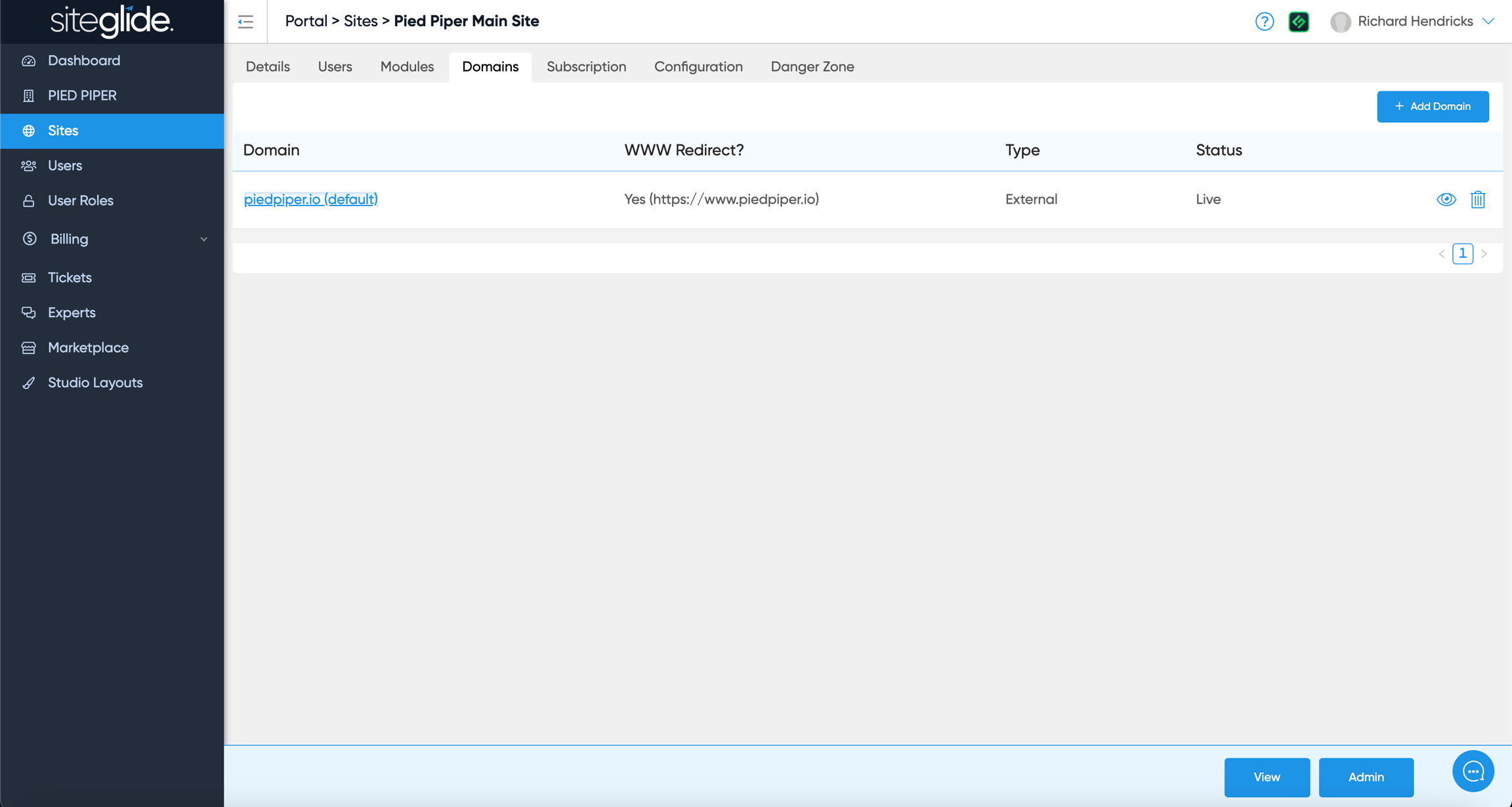The image size is (1512, 807).
Task: Select the Domains tab
Action: (490, 66)
